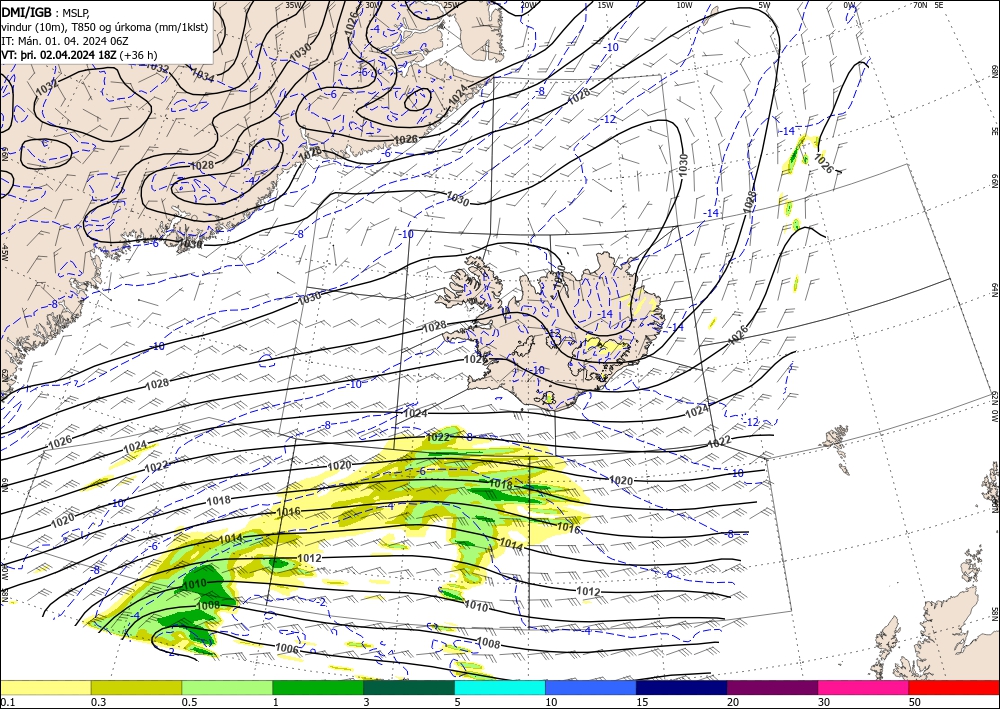Select the dark green 3–5 legend swatch
The height and width of the screenshot is (709, 1000).
pos(409,687)
